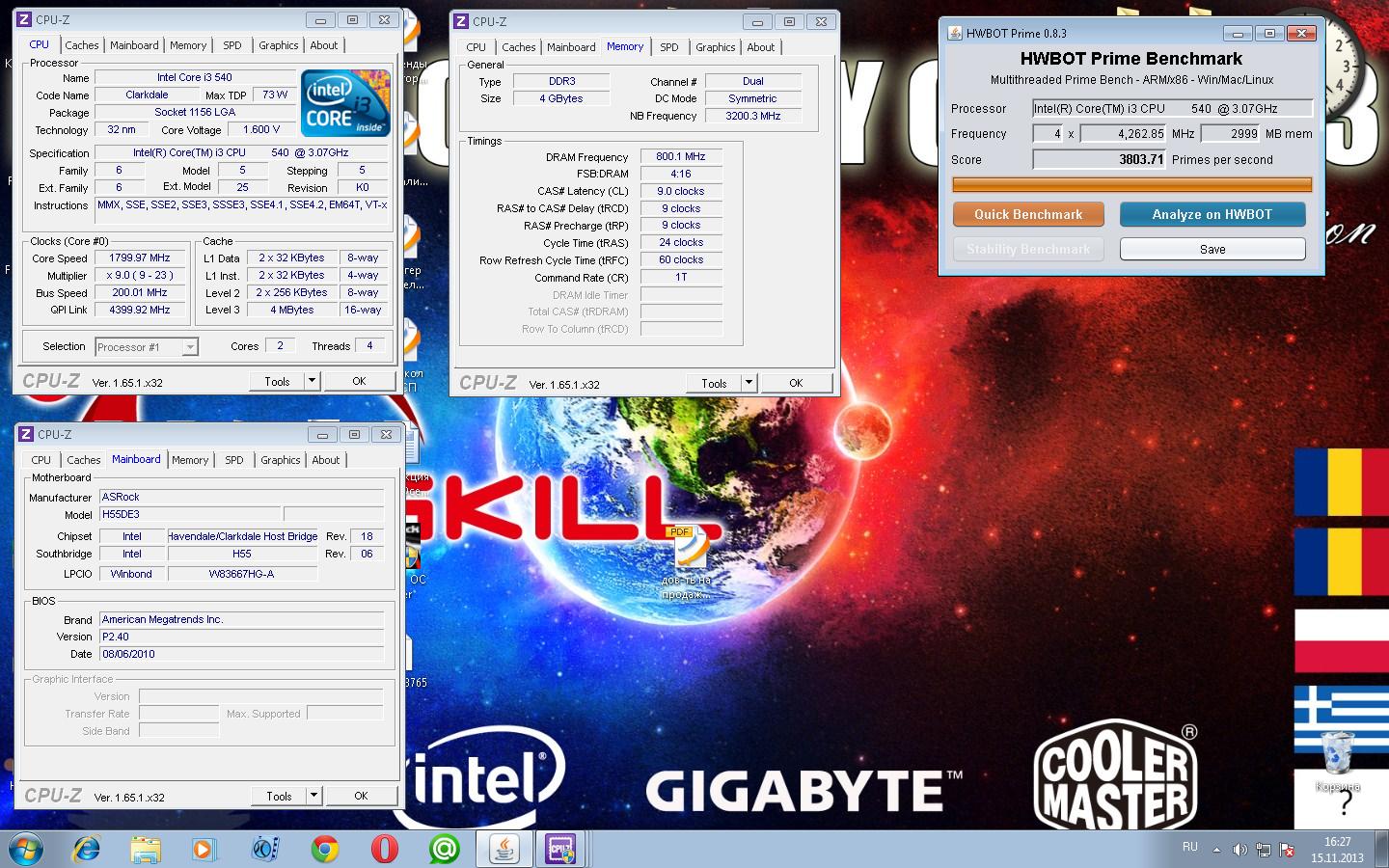Click the Score field showing 3803.71

1100,160
